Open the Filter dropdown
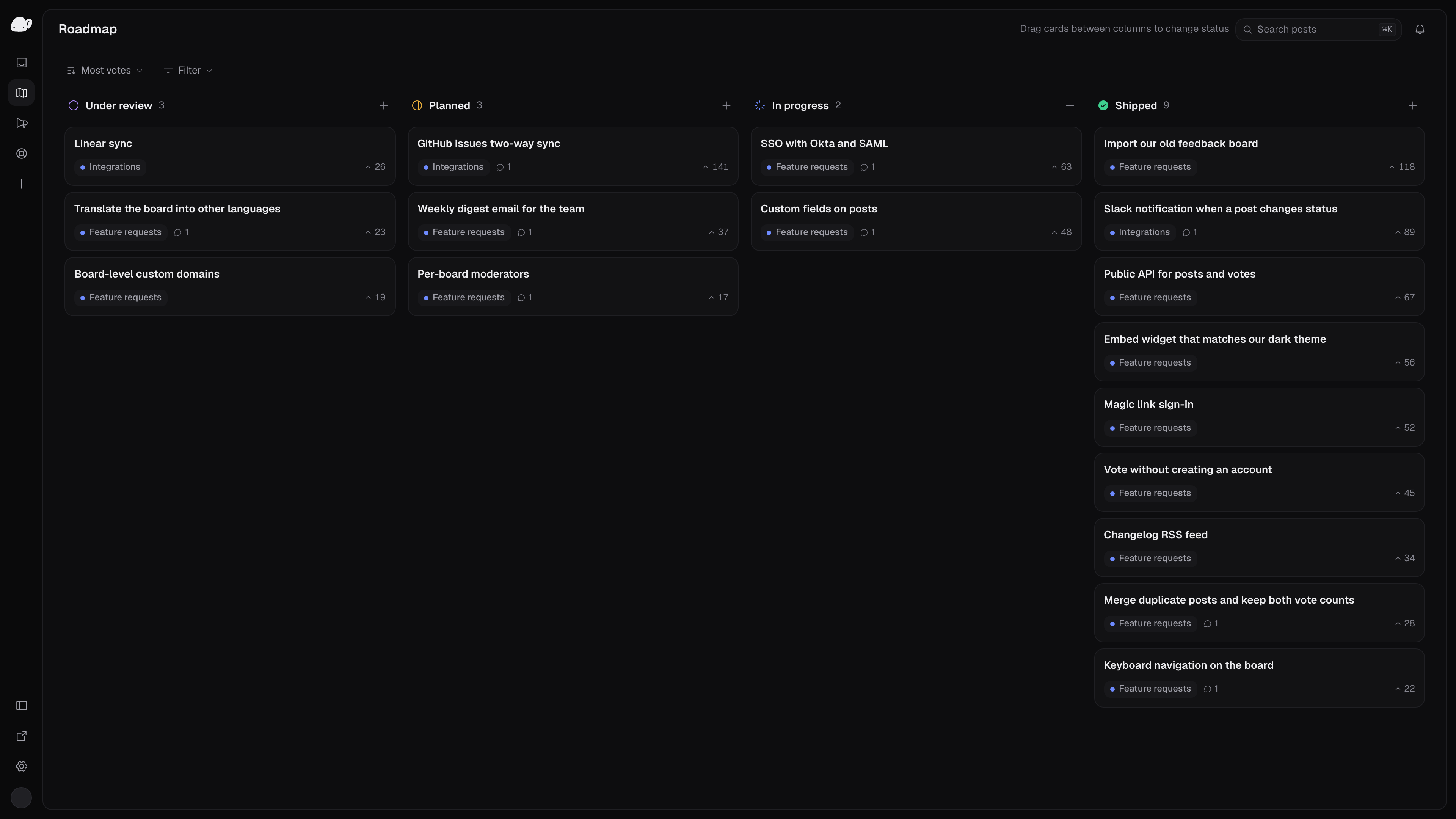Viewport: 1456px width, 819px height. (188, 71)
